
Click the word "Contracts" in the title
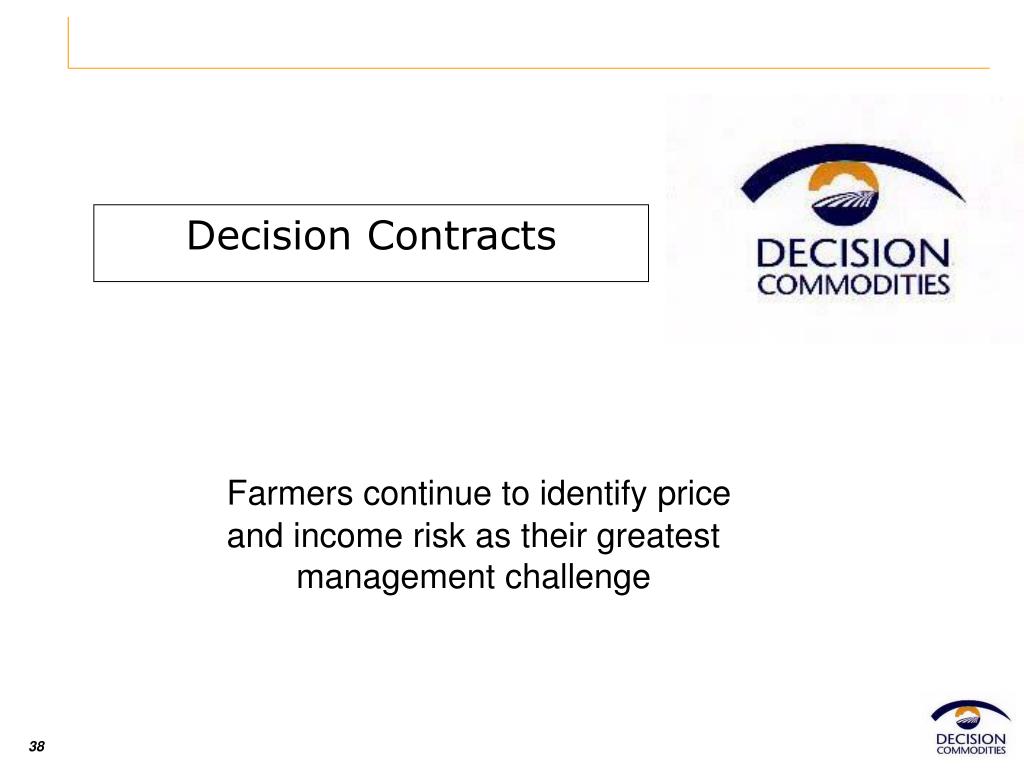[462, 235]
